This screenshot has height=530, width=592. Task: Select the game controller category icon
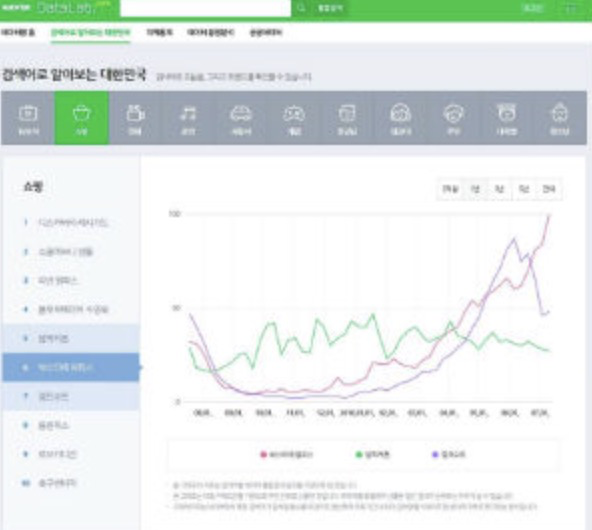294,118
